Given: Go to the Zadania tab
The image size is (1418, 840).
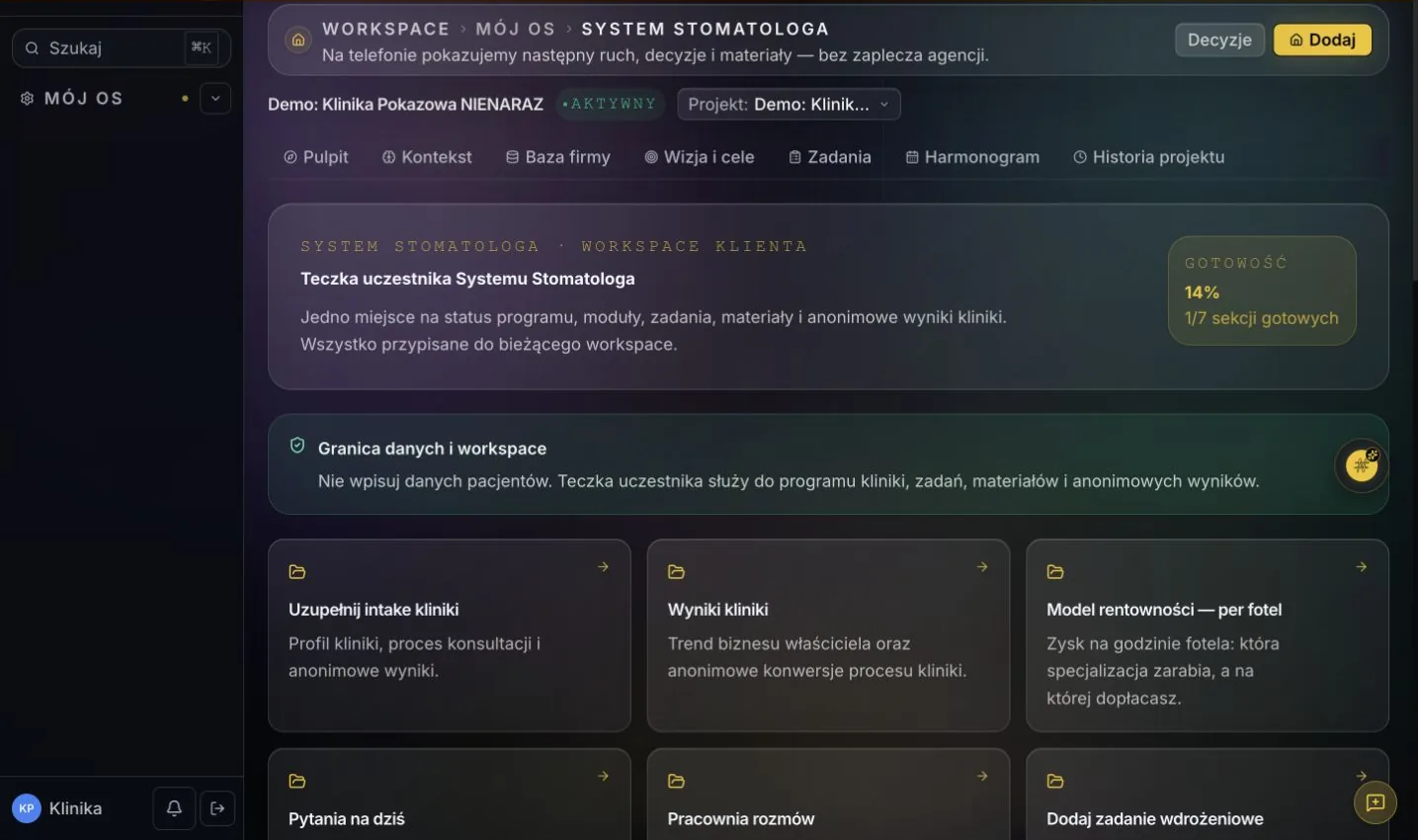Looking at the screenshot, I should 830,157.
